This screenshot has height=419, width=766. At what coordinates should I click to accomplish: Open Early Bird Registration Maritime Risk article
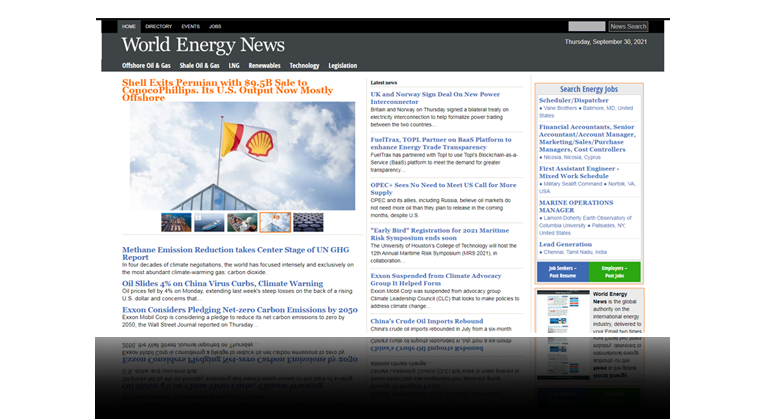tap(439, 234)
